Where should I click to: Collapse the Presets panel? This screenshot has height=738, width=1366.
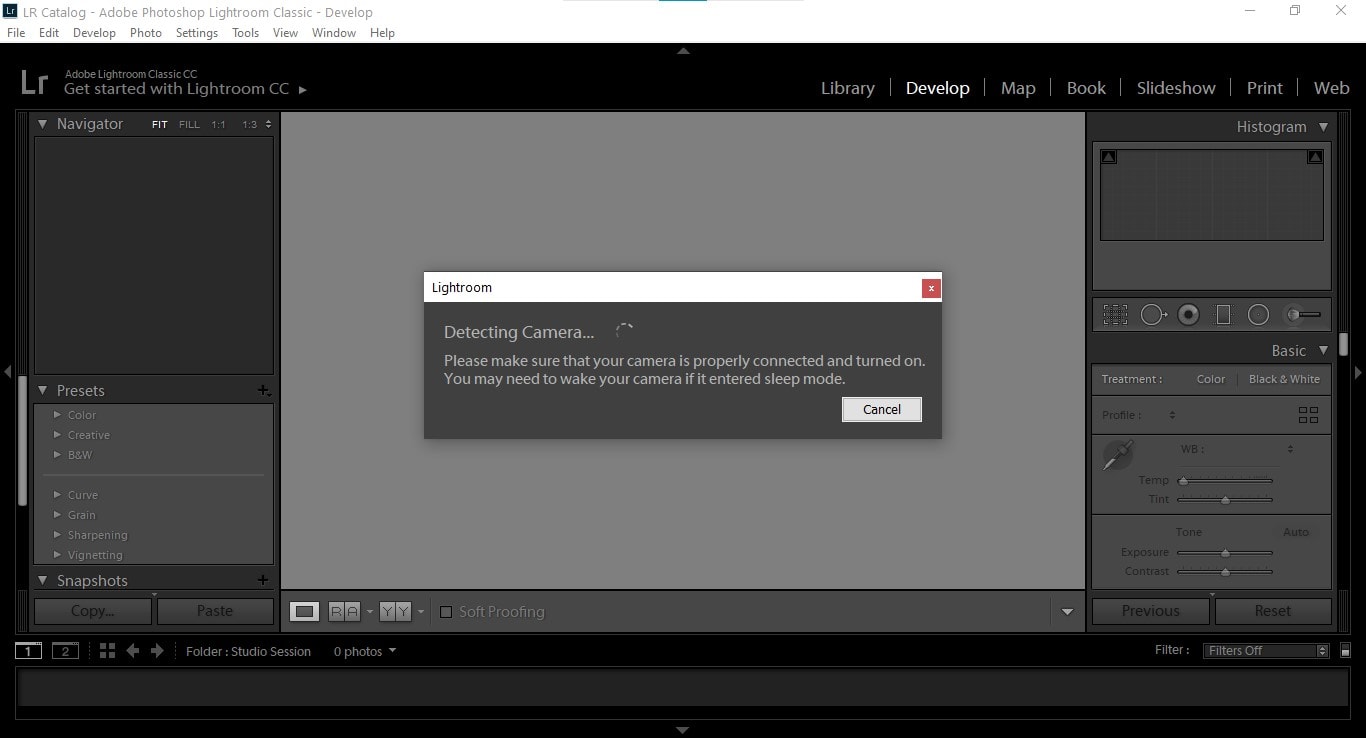42,391
